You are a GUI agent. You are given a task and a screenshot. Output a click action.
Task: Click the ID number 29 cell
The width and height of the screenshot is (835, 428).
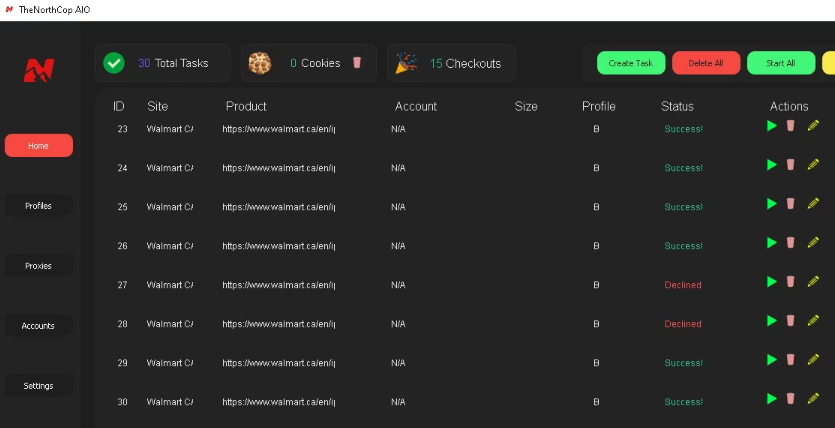point(122,363)
